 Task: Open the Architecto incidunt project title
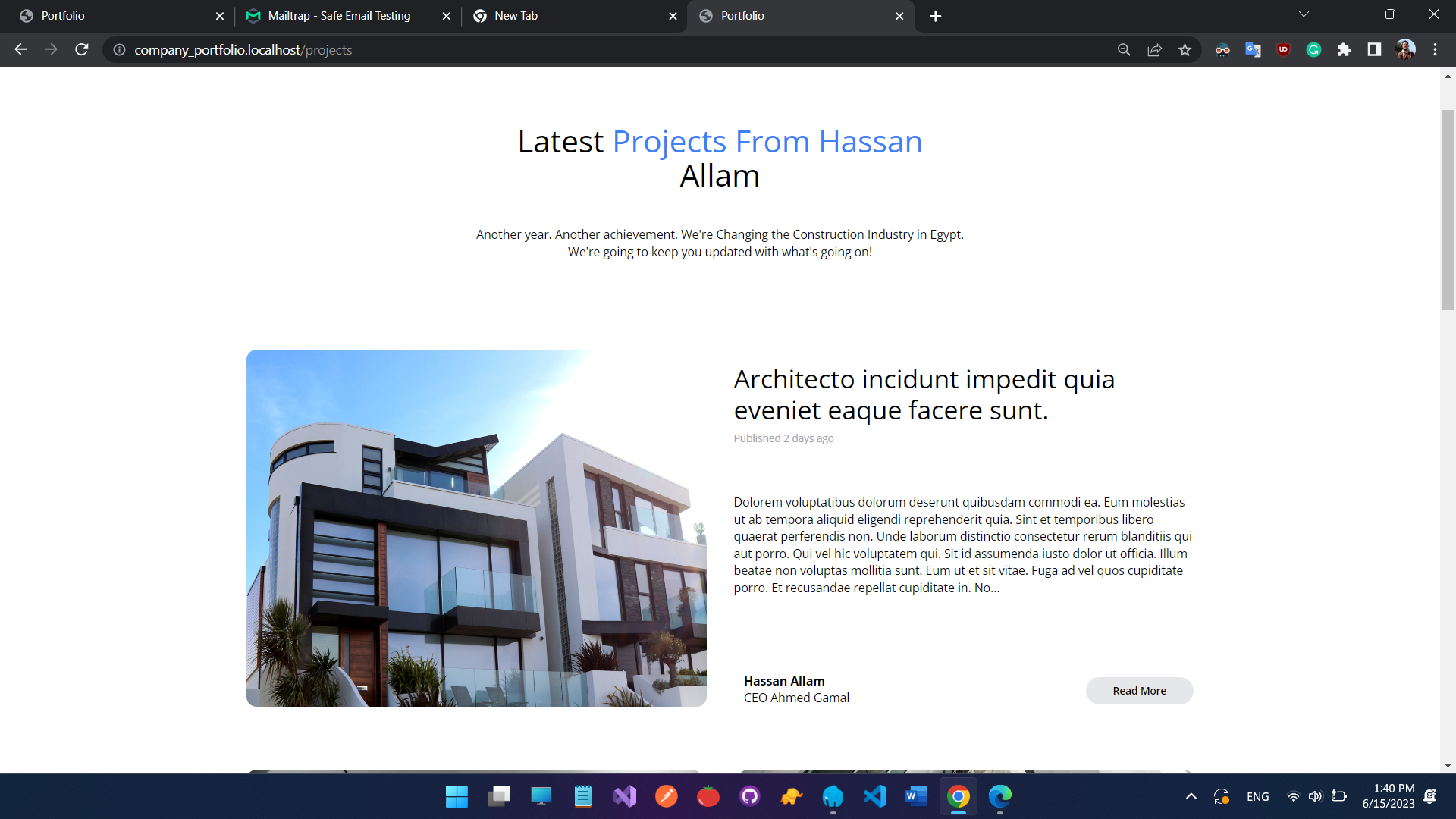(x=924, y=394)
